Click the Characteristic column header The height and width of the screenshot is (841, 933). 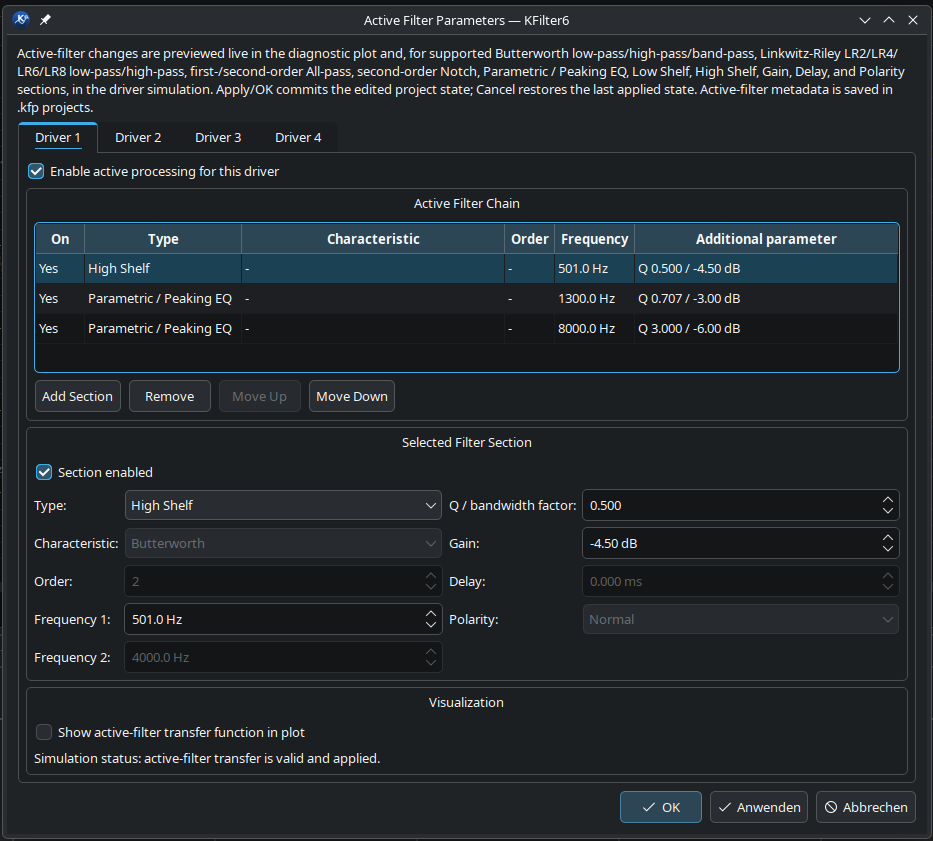pos(373,239)
